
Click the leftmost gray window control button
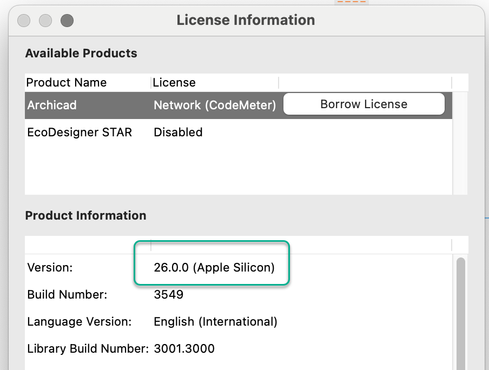[24, 20]
